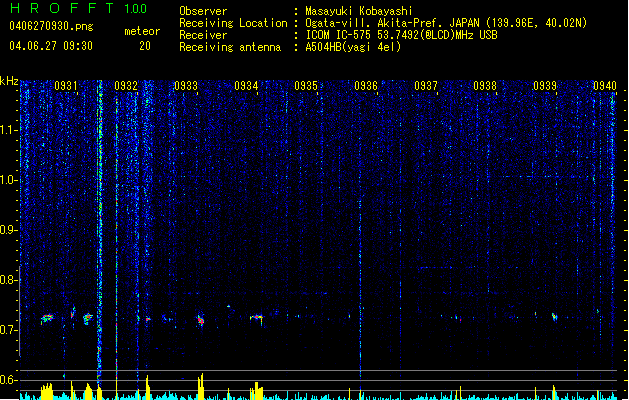
Task: Click the 'Receiver' field label
Action: pos(203,35)
